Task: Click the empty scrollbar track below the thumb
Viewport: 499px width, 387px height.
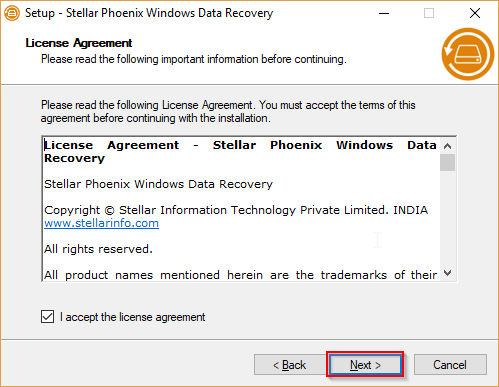Action: (447, 218)
